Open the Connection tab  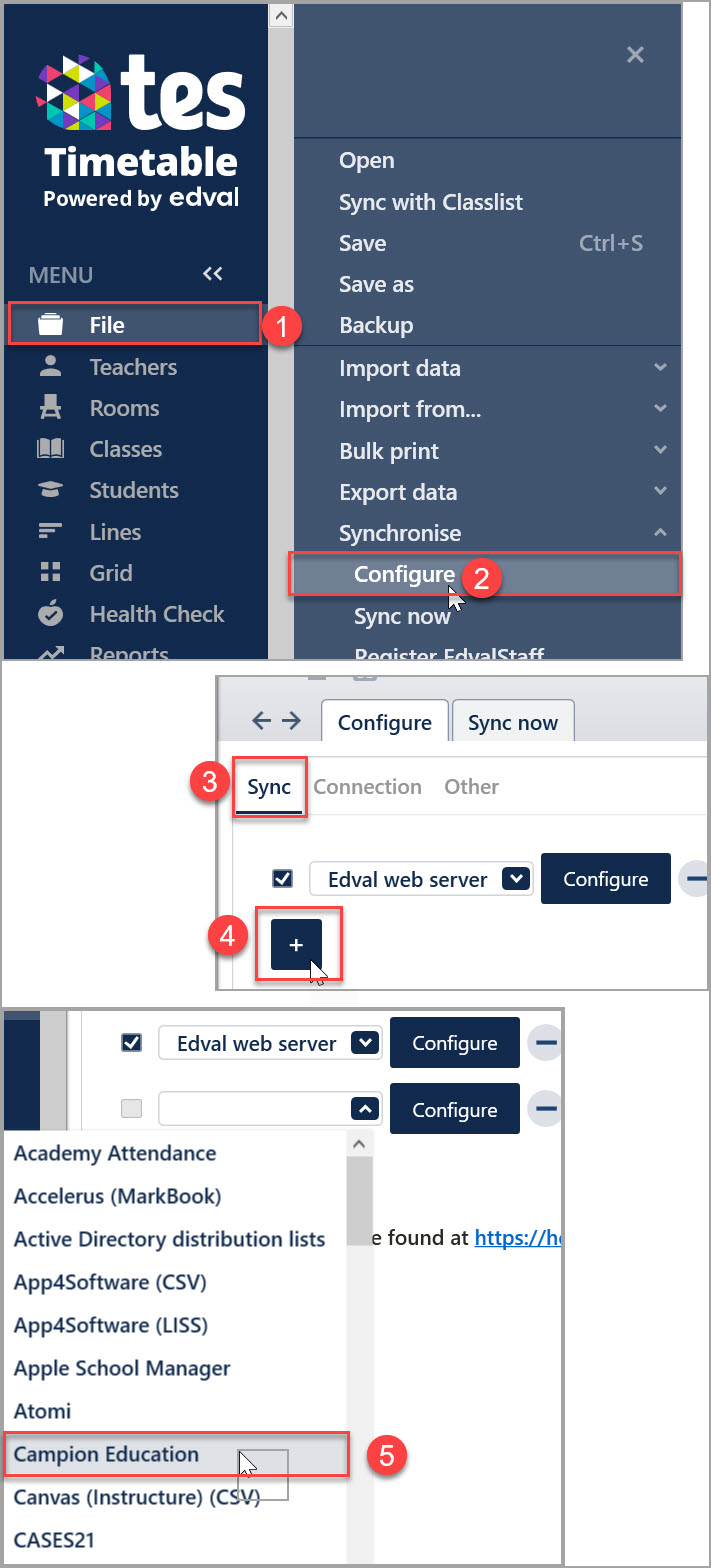367,786
